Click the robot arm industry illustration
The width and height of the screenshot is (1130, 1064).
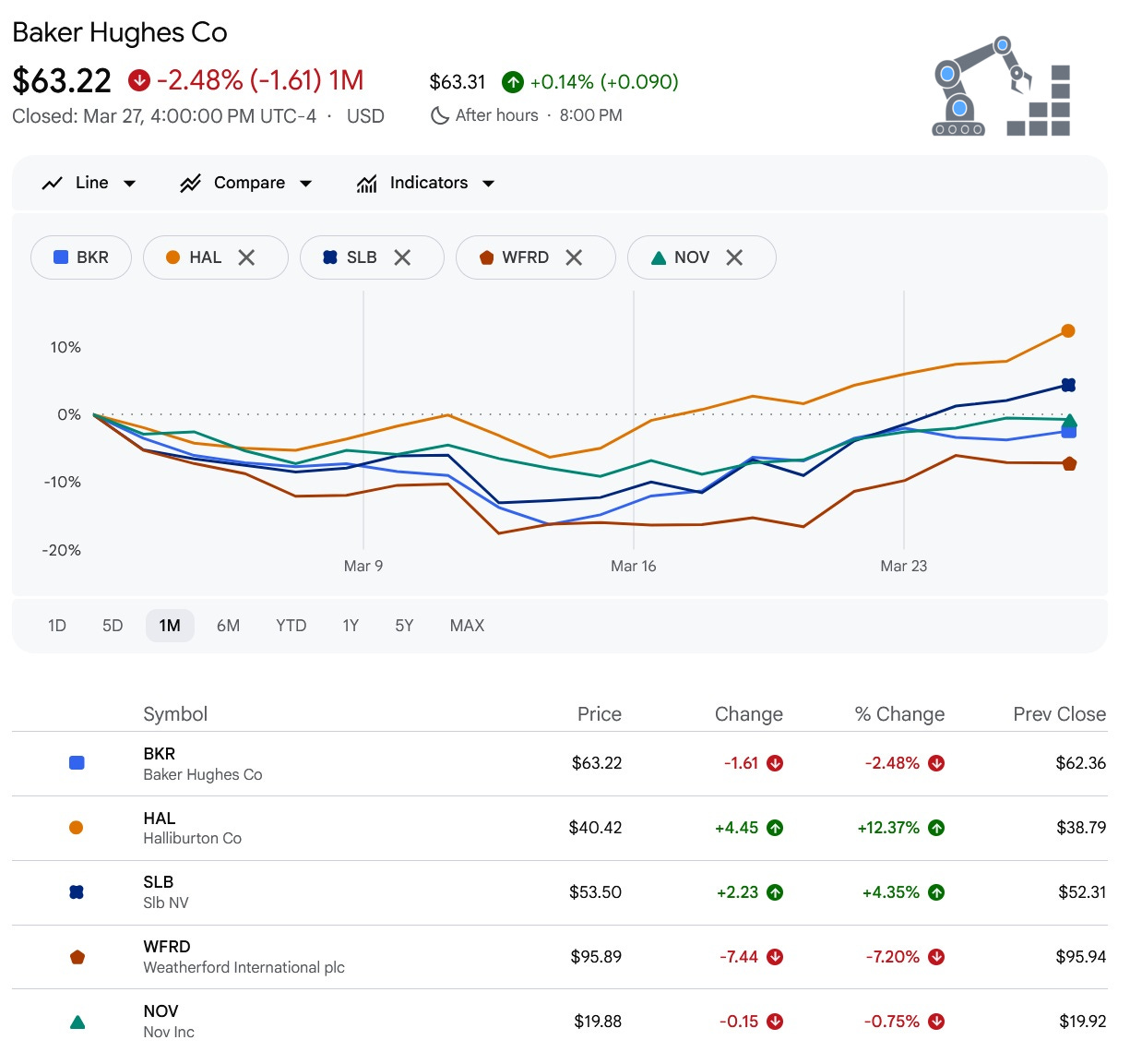coord(1001,86)
